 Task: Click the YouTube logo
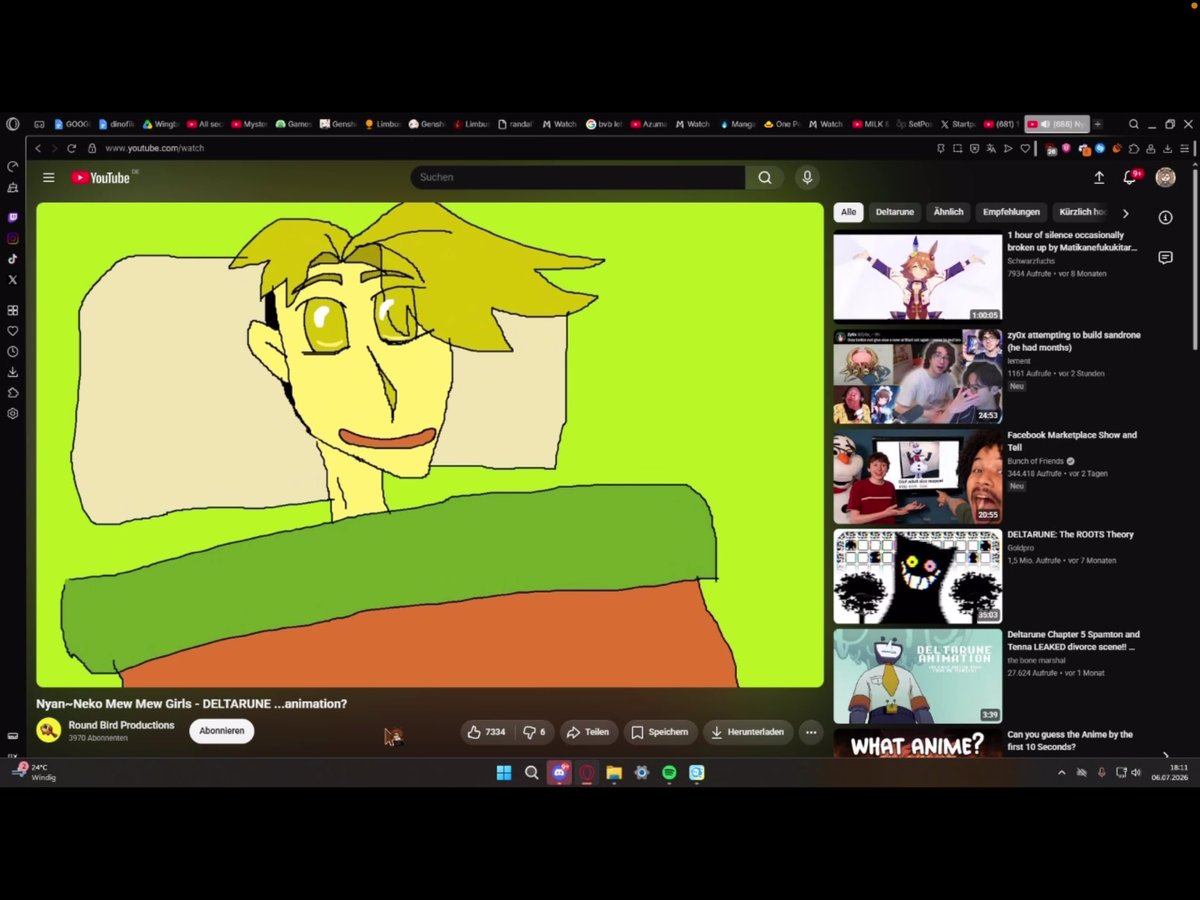[x=100, y=177]
